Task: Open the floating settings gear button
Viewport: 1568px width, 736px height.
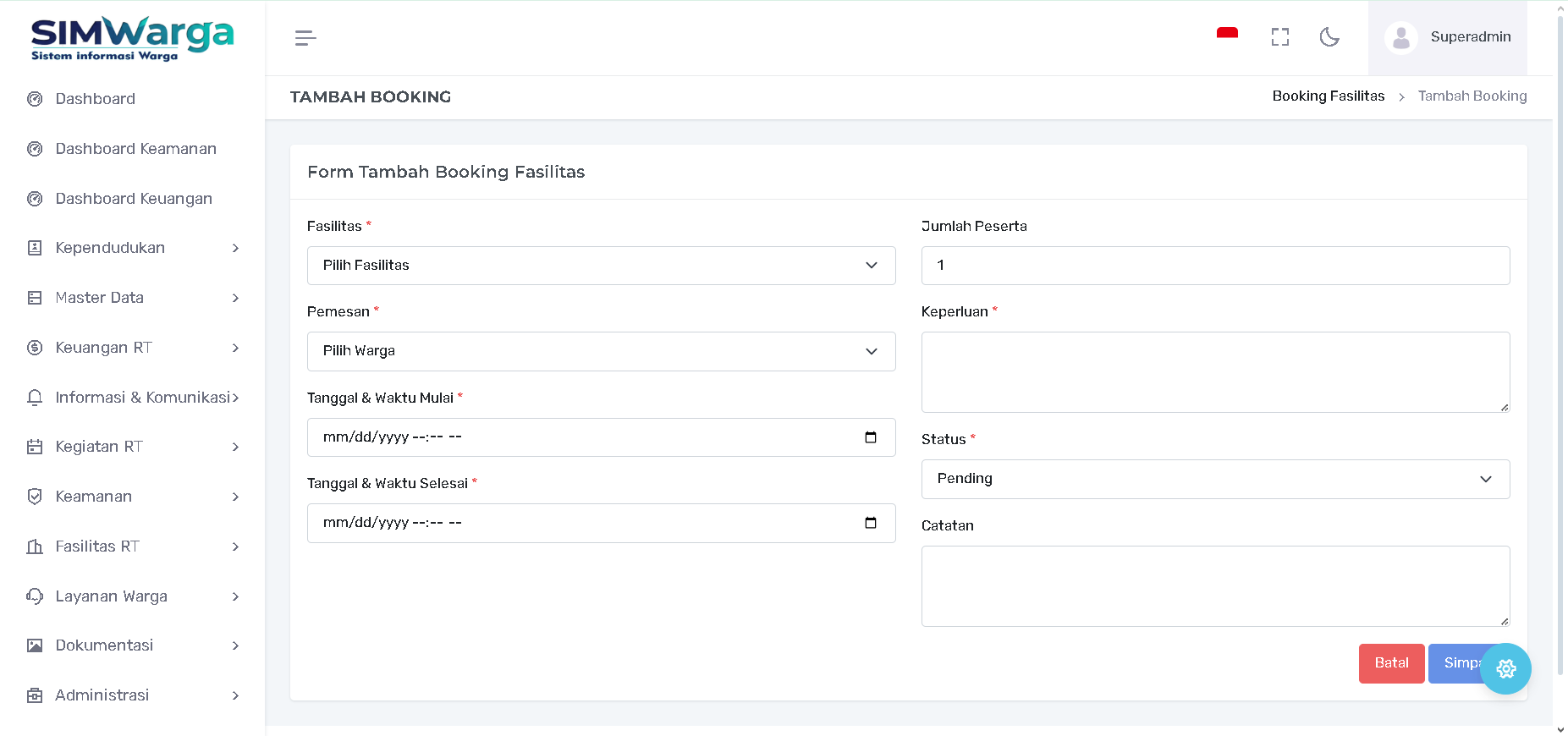Action: click(x=1505, y=669)
